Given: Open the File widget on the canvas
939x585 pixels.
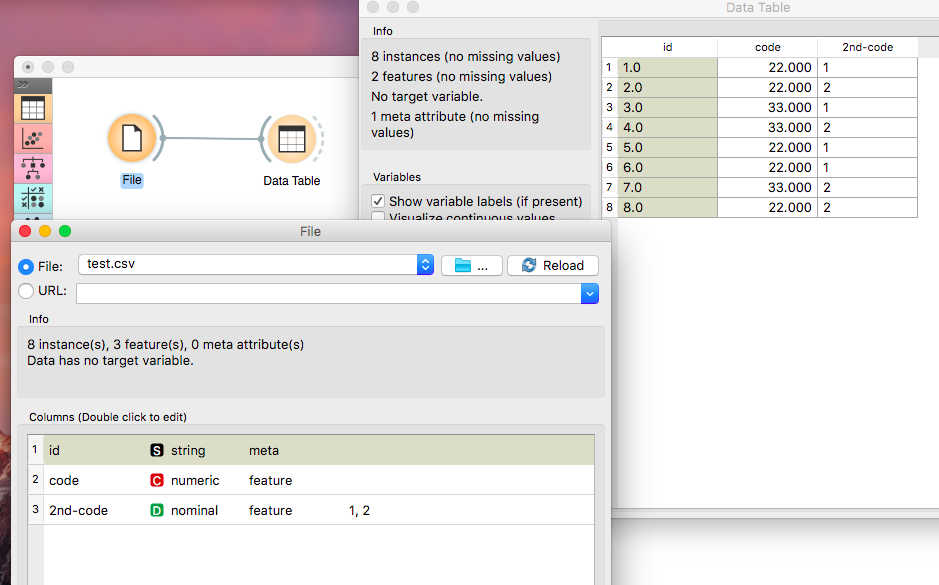Looking at the screenshot, I should tap(133, 139).
